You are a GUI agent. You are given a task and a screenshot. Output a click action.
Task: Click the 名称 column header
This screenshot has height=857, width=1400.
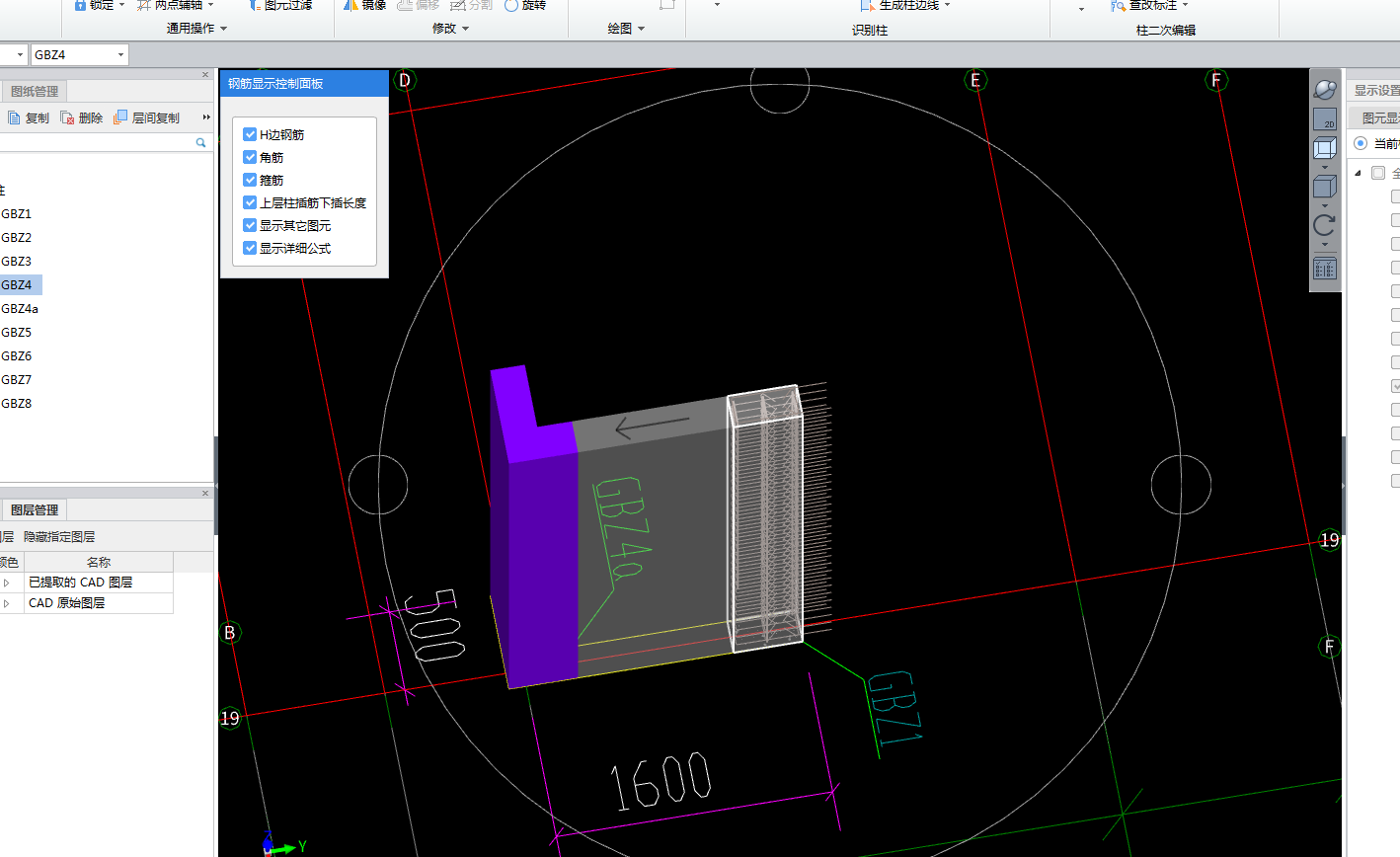coord(98,562)
